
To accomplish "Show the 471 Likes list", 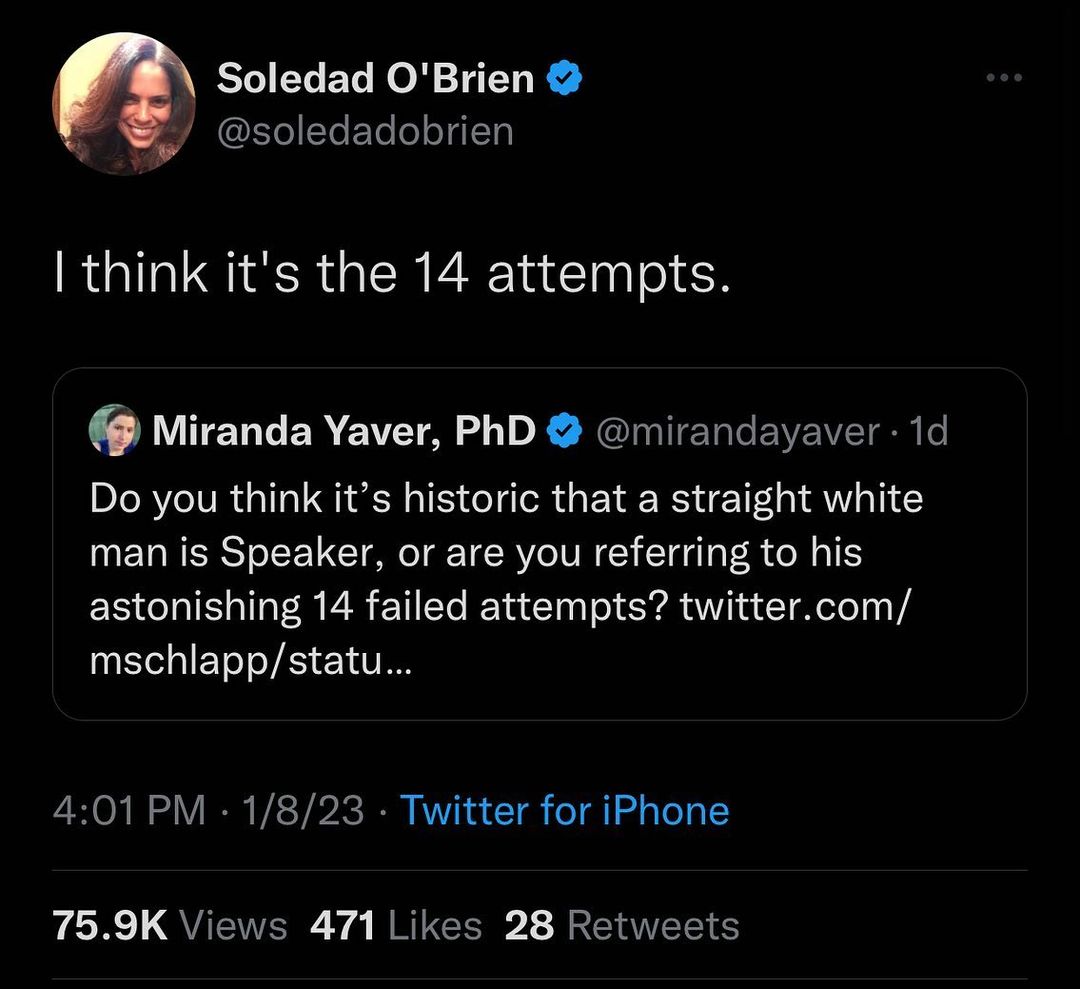I will pos(396,926).
